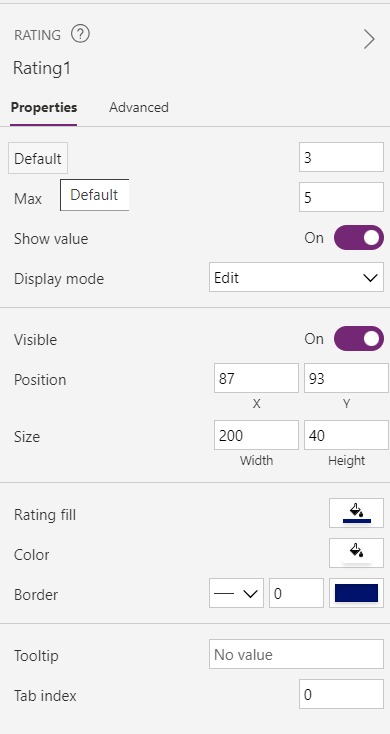Click the help question mark icon next to RATING

pos(80,34)
